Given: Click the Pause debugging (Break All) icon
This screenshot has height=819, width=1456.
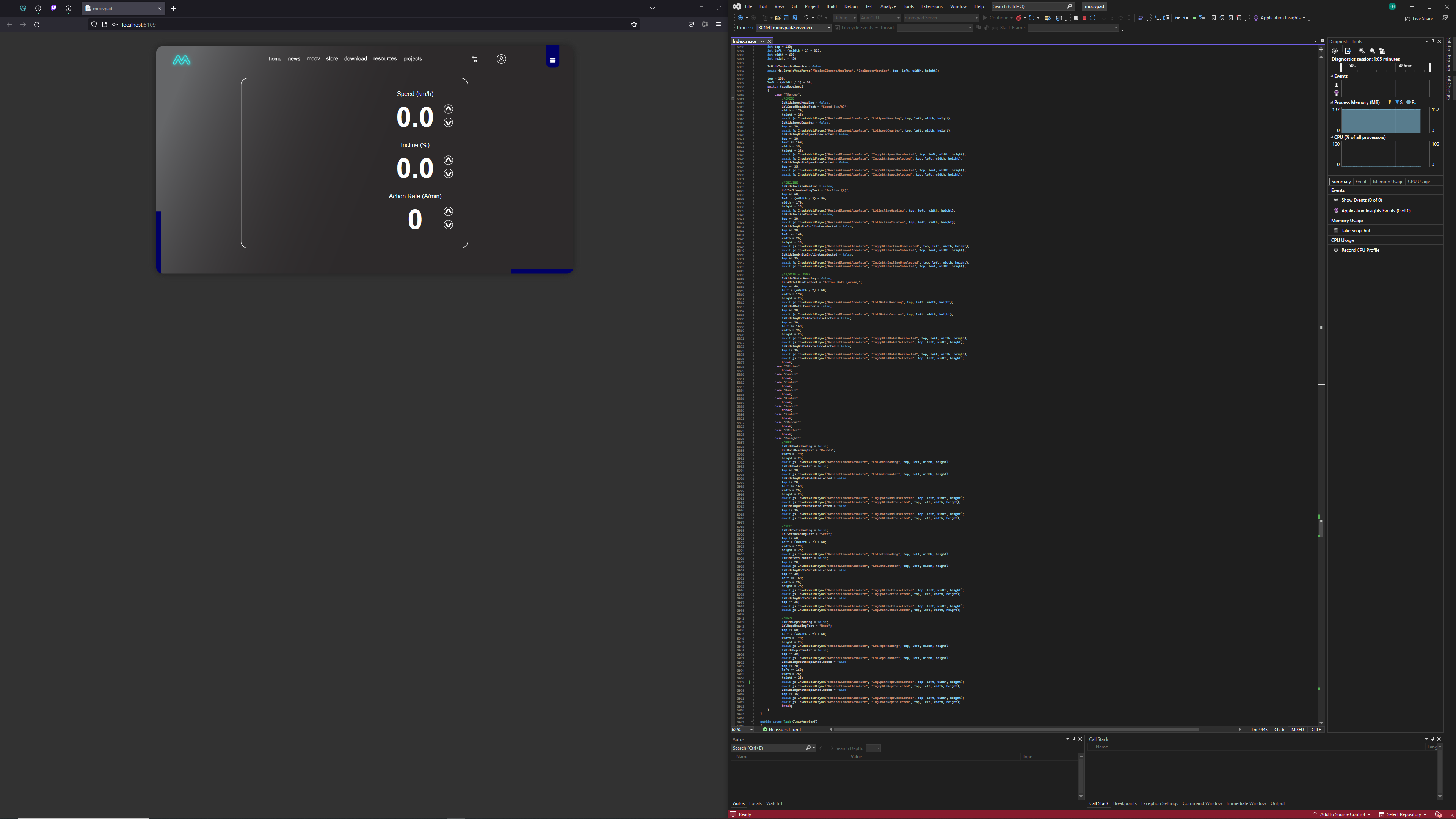Looking at the screenshot, I should 1076,18.
